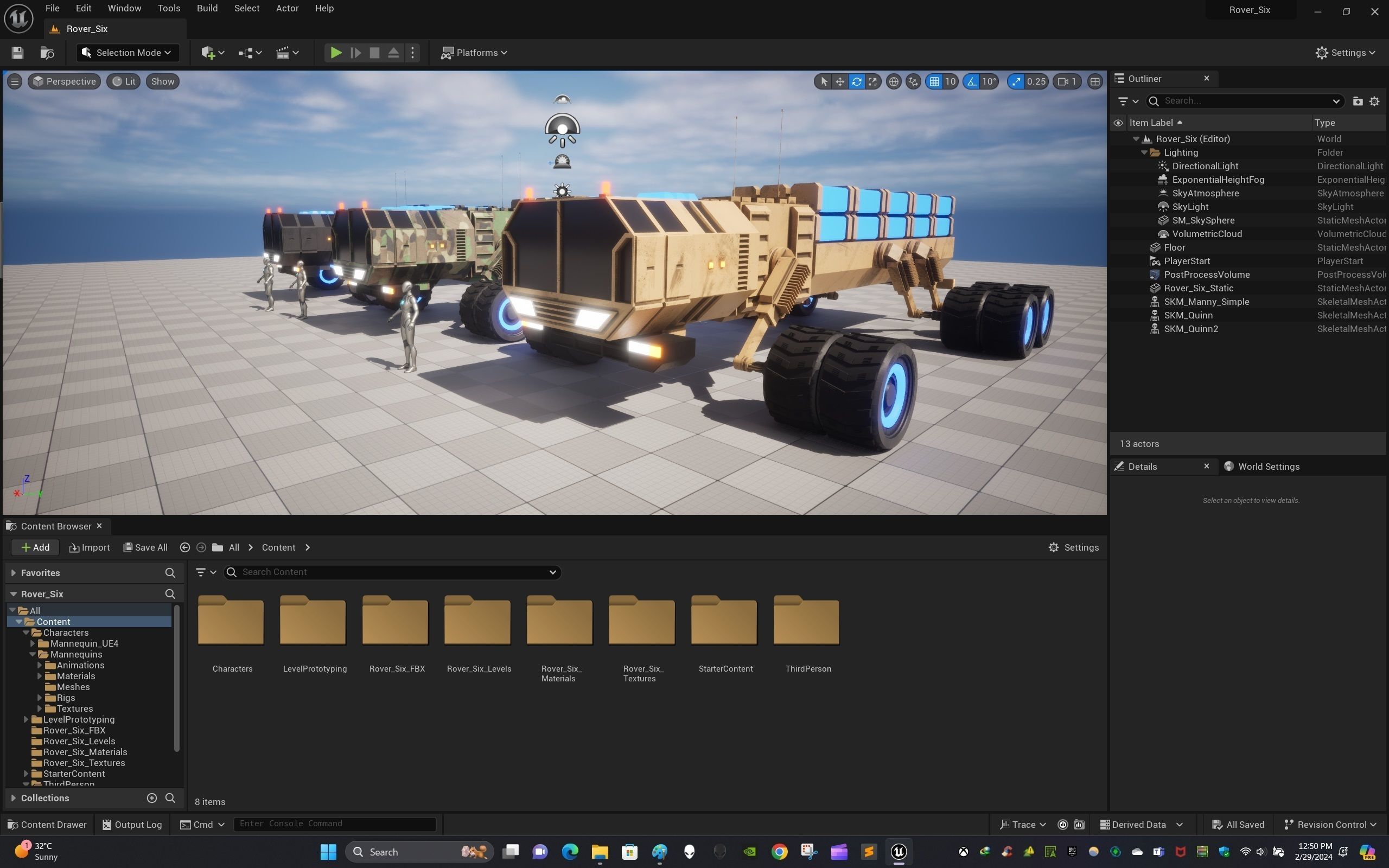This screenshot has width=1389, height=868.
Task: Open top-right Settings dropdown
Action: click(x=1346, y=53)
